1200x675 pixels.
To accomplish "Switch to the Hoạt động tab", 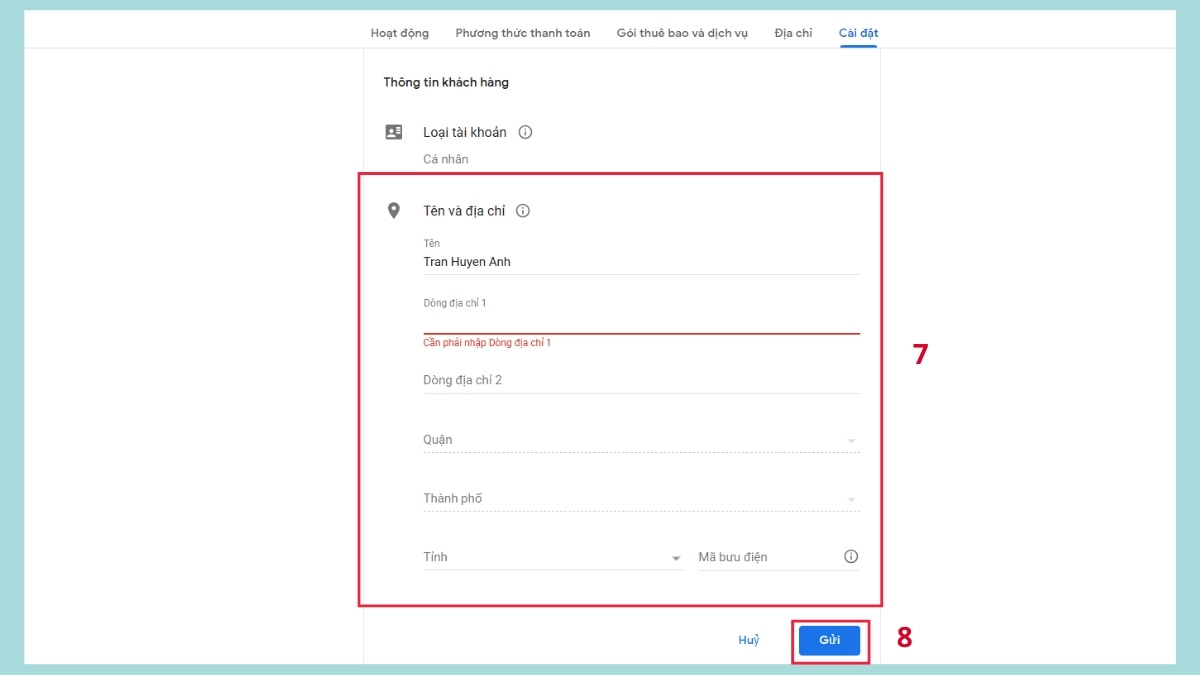I will 400,33.
